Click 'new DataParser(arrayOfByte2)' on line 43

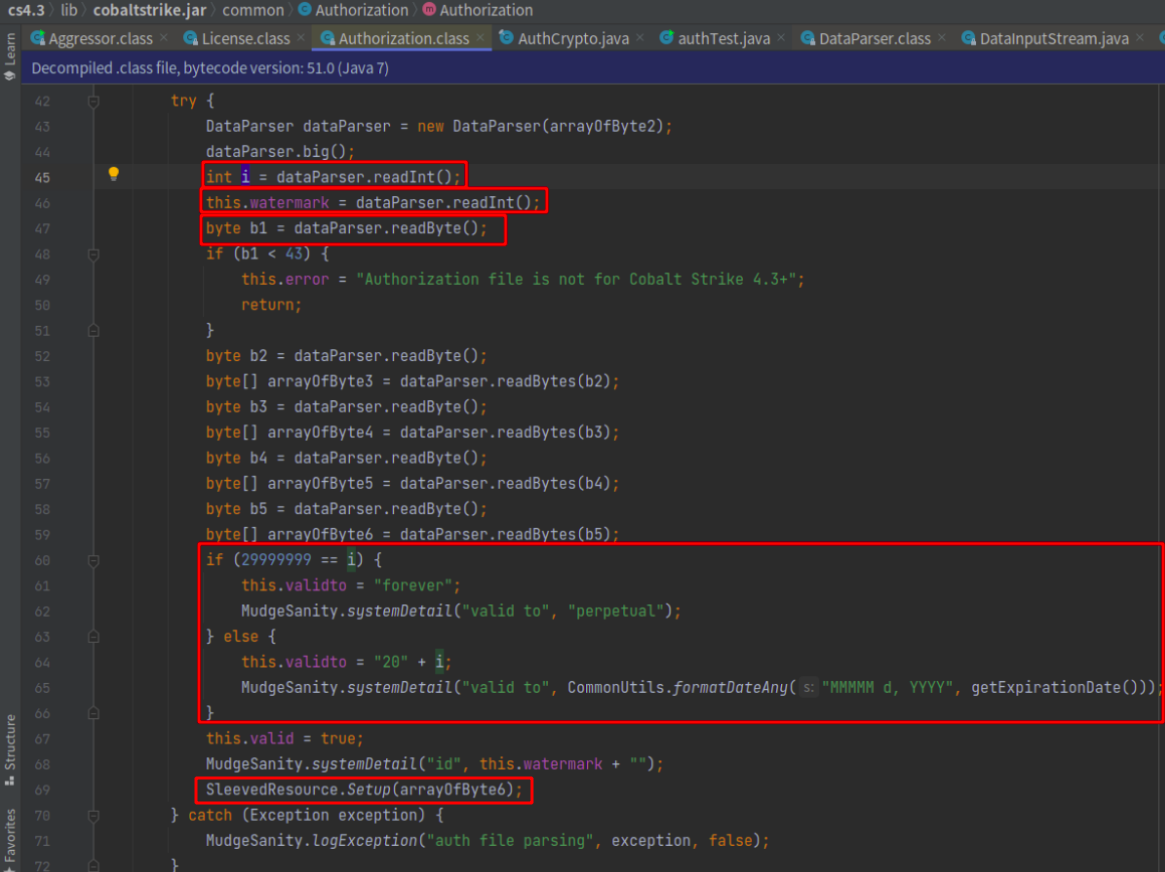tap(540, 126)
